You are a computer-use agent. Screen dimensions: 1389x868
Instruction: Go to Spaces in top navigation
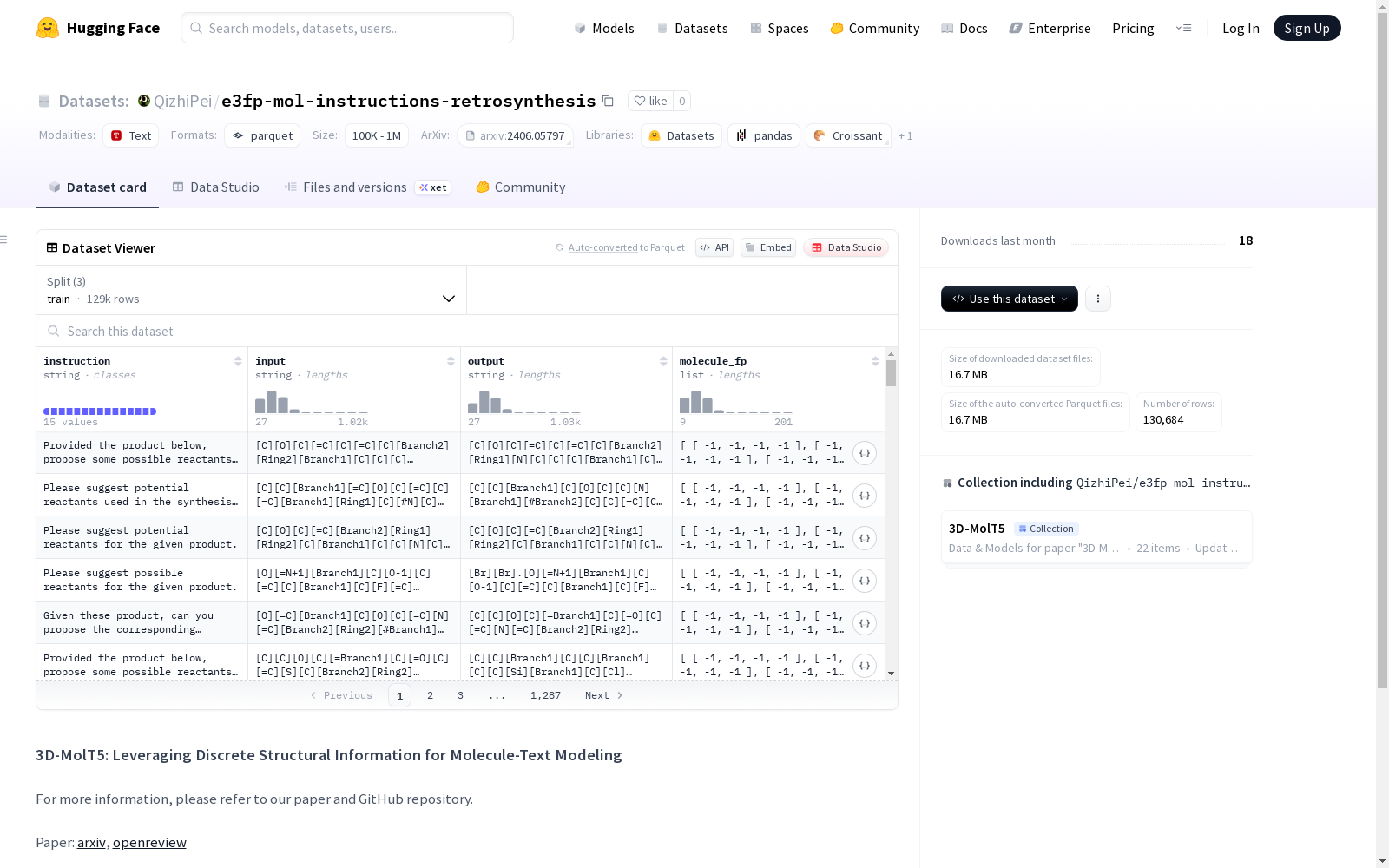(779, 28)
